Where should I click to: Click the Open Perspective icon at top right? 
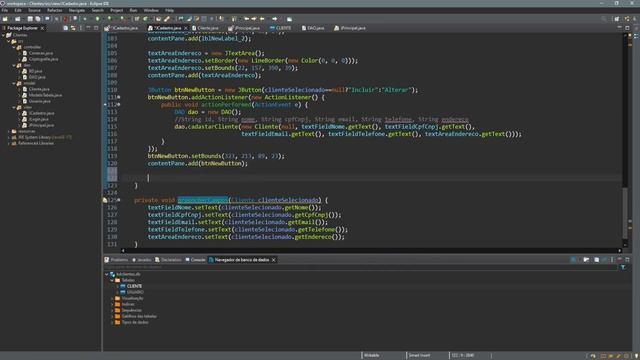(617, 19)
